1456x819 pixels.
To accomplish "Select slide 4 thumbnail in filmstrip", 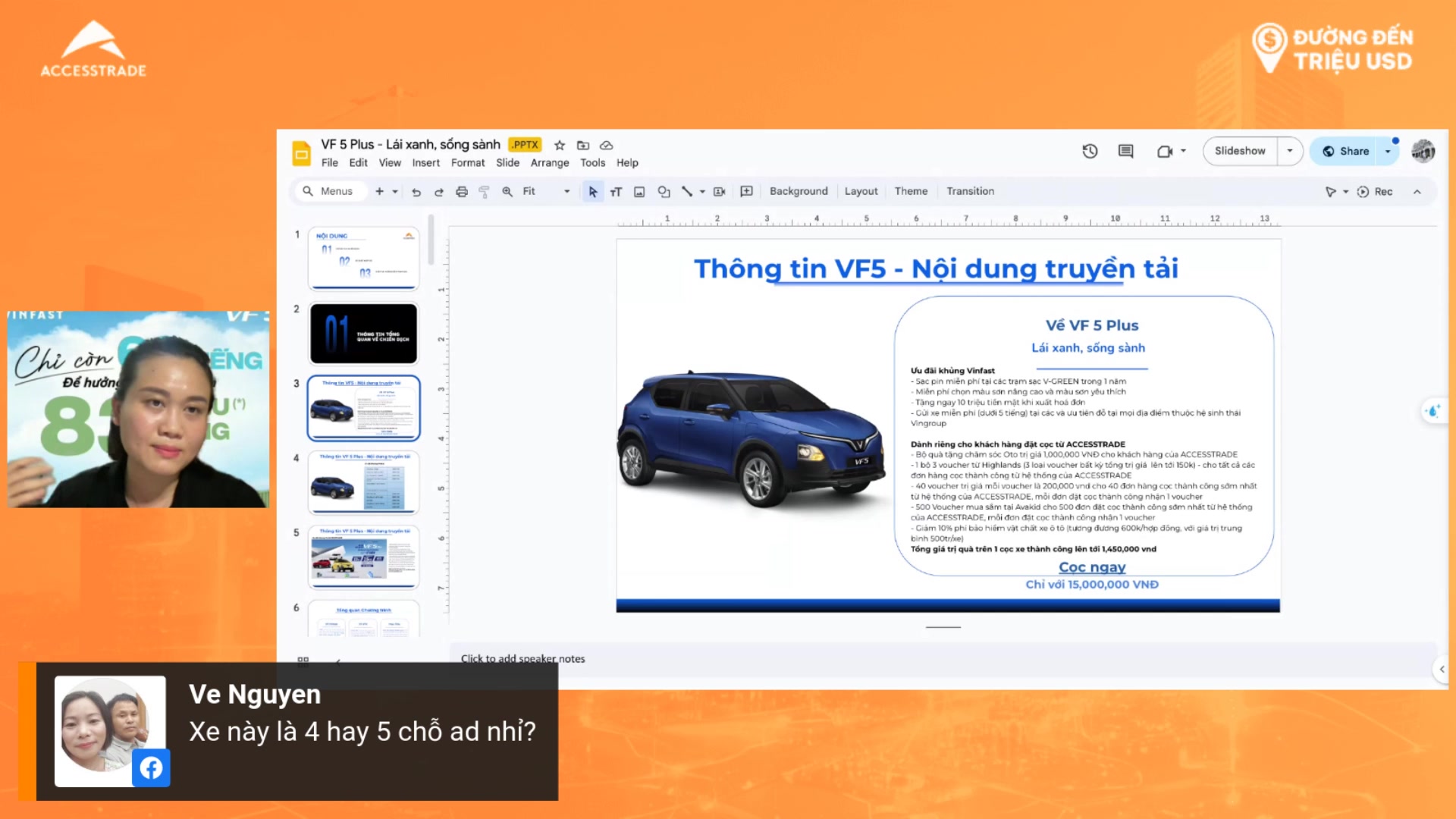I will pos(363,483).
